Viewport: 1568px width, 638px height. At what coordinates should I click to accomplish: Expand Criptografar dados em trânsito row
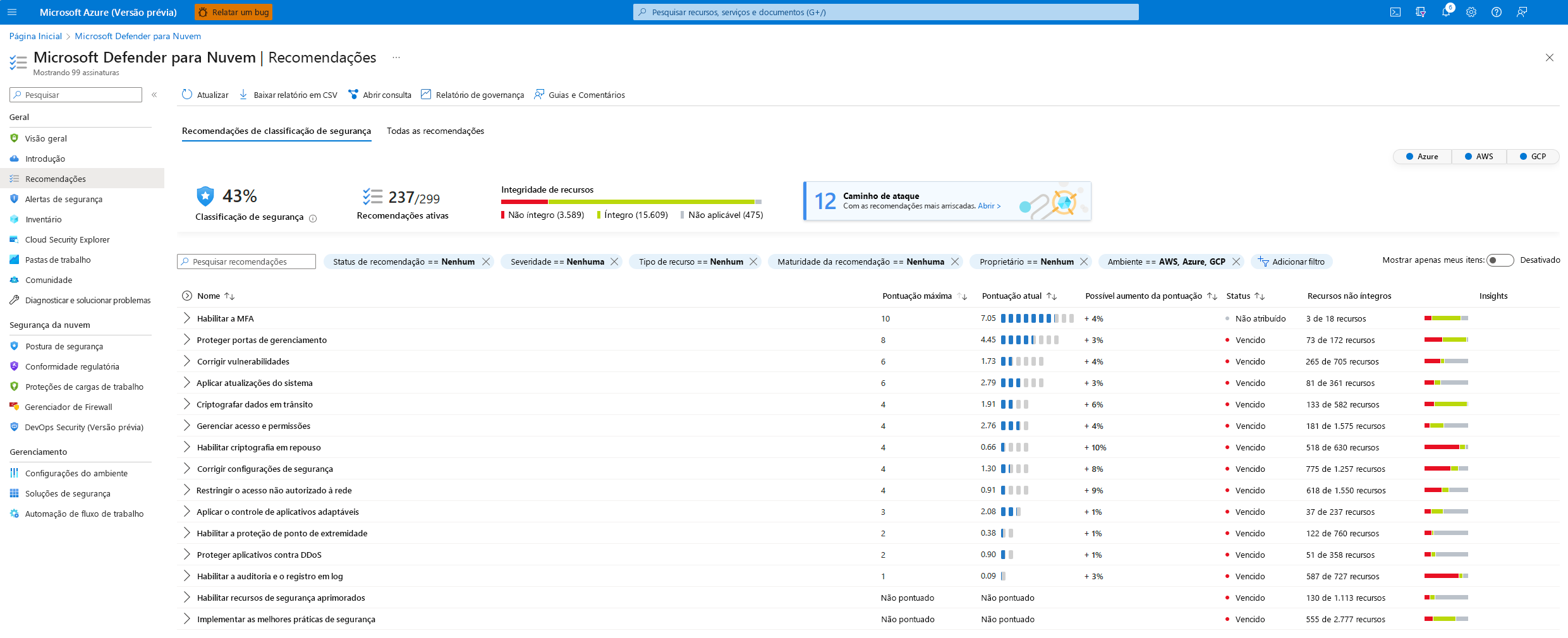click(x=186, y=404)
